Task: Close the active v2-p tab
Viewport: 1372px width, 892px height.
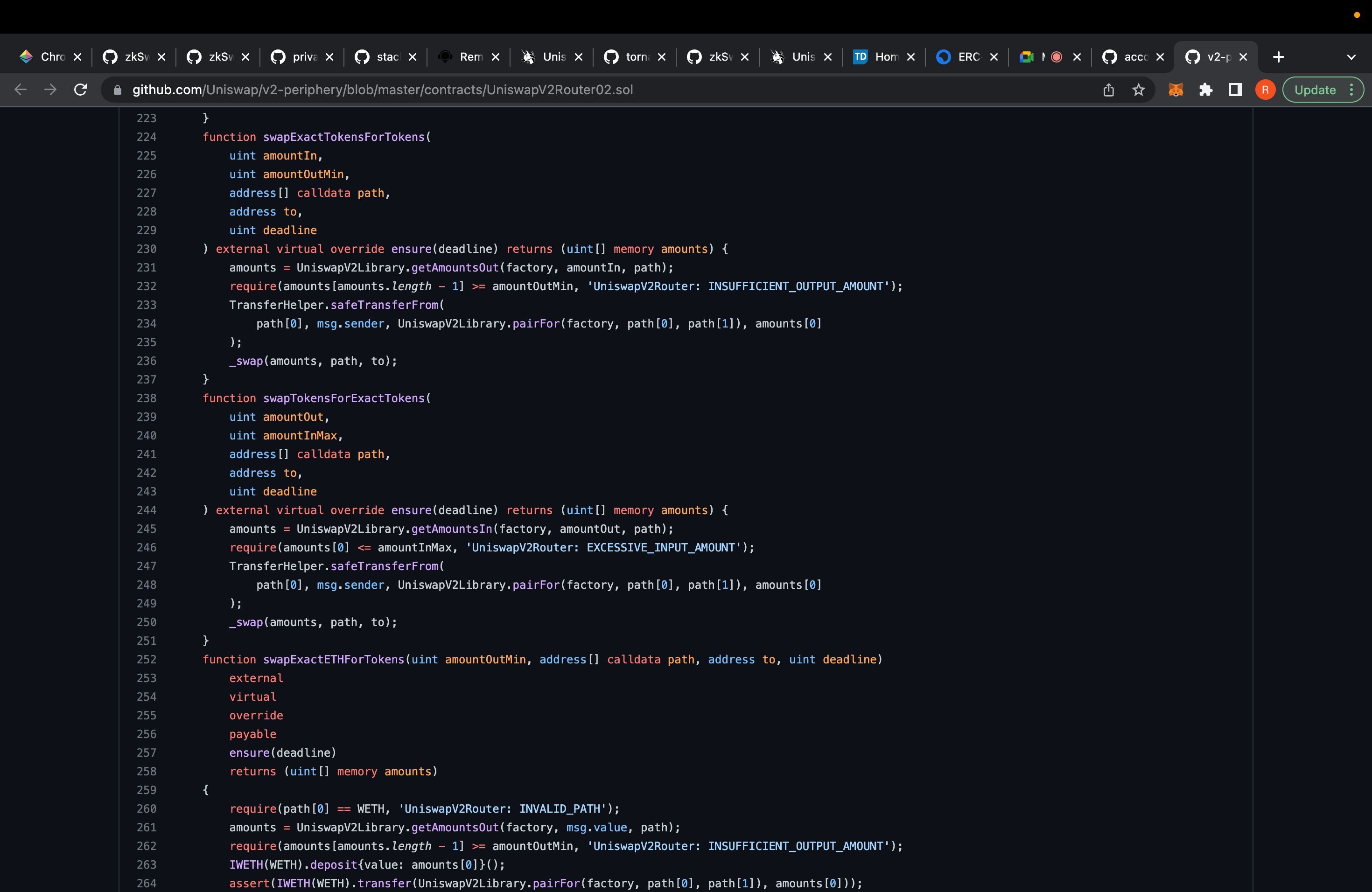Action: tap(1243, 57)
